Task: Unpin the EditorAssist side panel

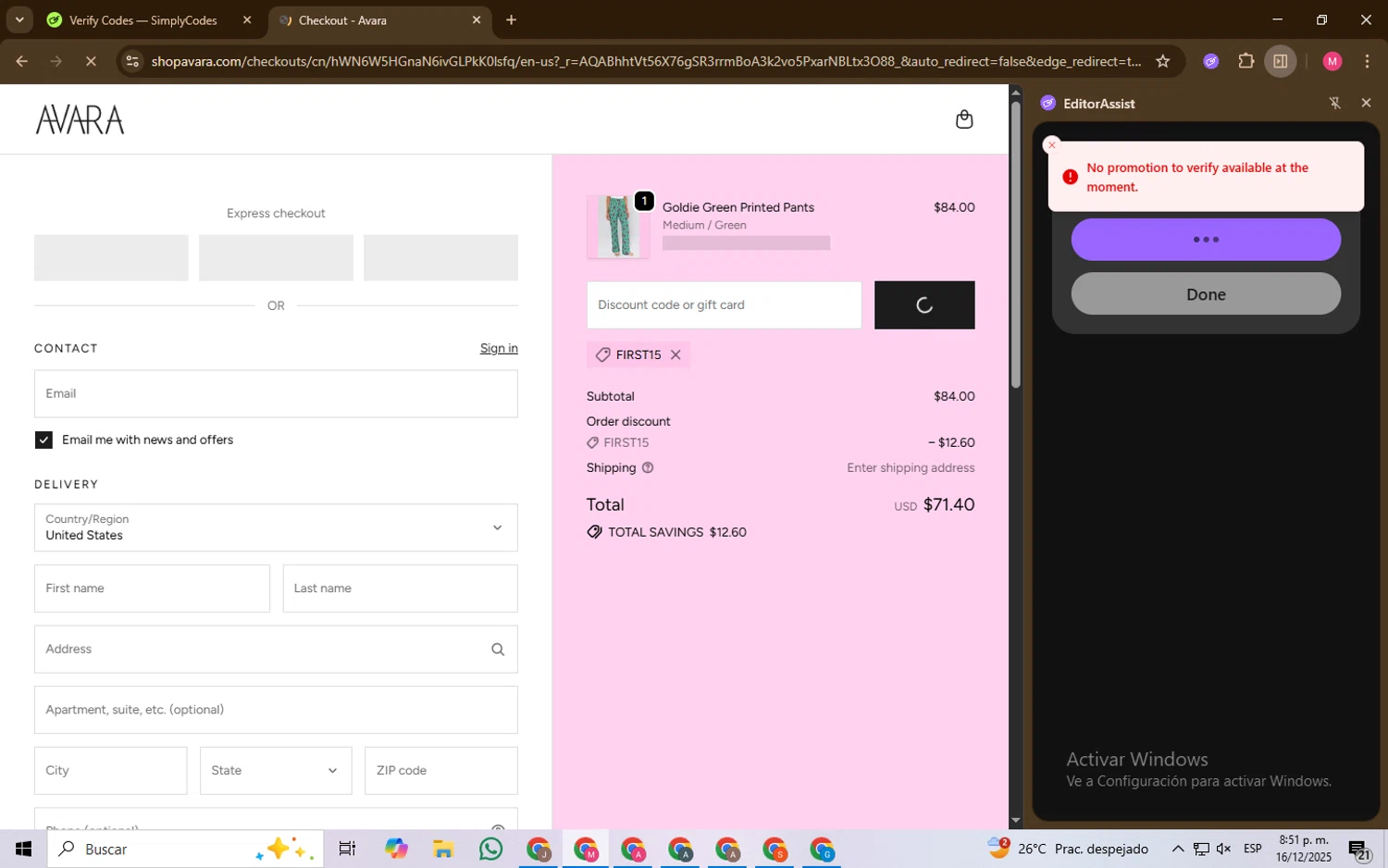Action: (x=1334, y=104)
